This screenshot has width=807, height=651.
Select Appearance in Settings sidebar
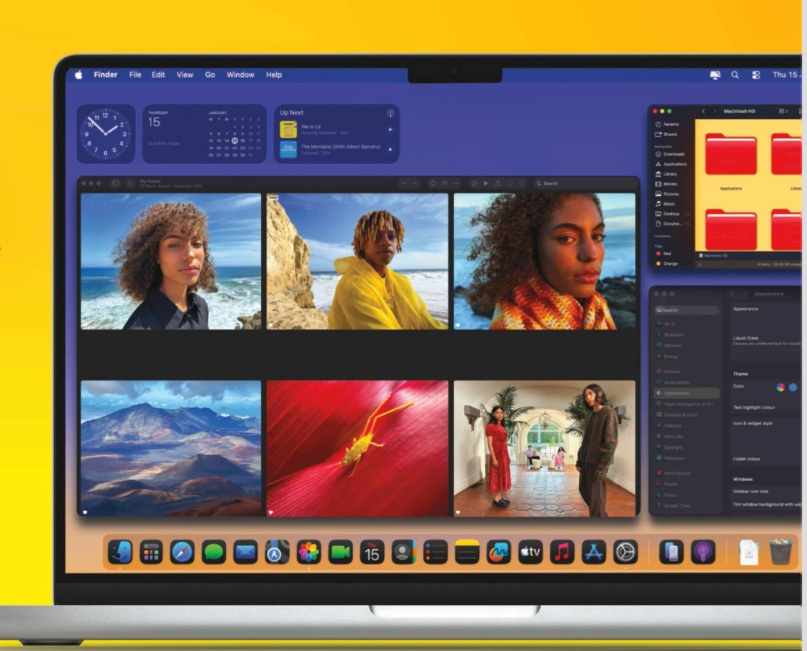pyautogui.click(x=687, y=393)
